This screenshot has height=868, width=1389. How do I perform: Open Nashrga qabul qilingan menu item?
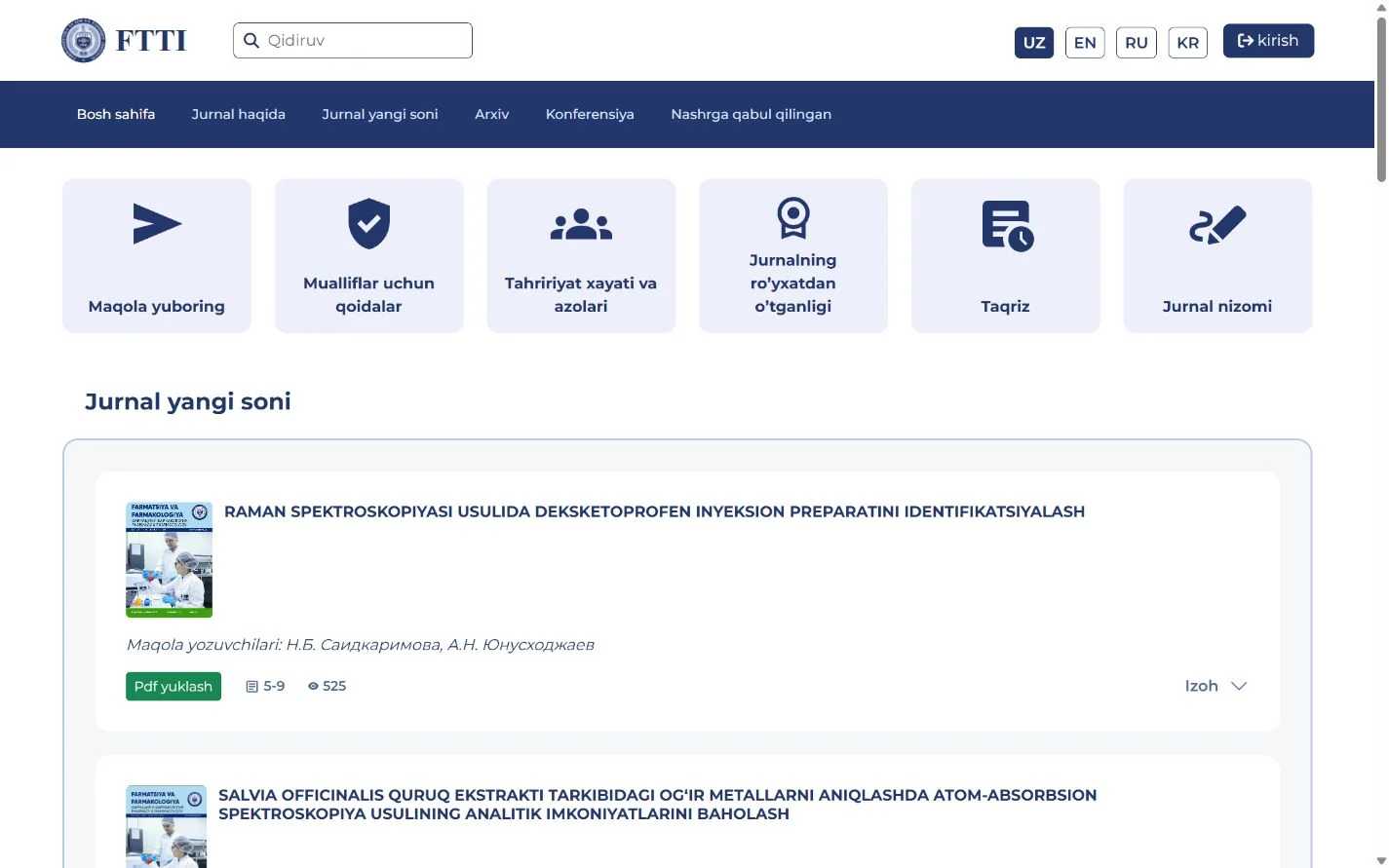[752, 114]
